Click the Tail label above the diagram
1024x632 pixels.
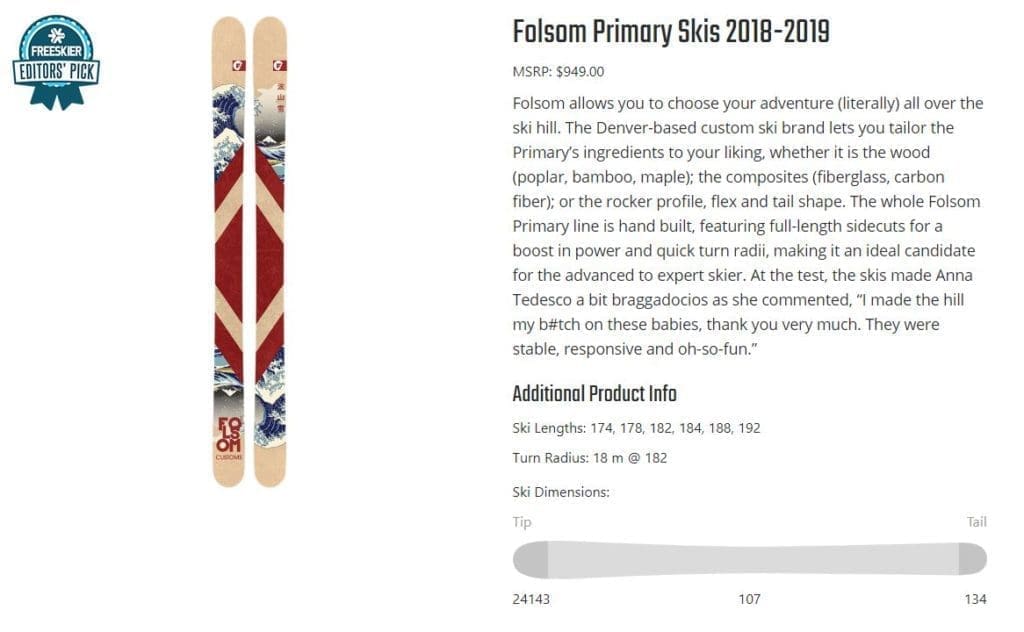point(976,522)
